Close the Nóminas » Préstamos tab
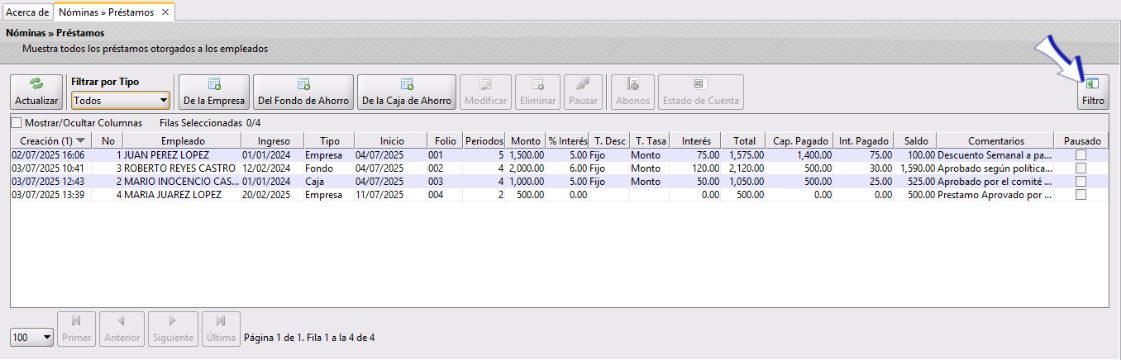Viewport: 1121px width, 360px height. click(x=165, y=12)
